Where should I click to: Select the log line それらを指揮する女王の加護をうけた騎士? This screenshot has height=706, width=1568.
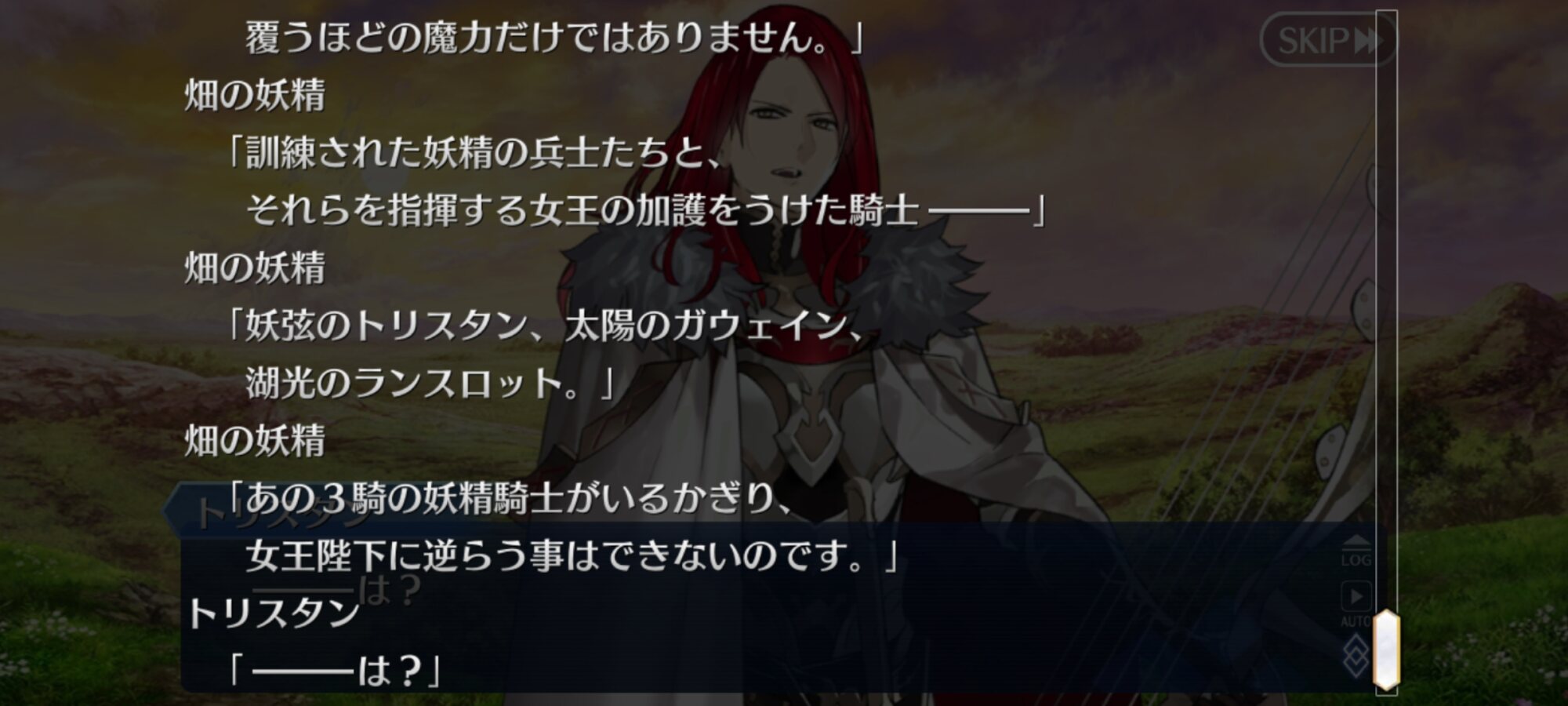pyautogui.click(x=647, y=210)
